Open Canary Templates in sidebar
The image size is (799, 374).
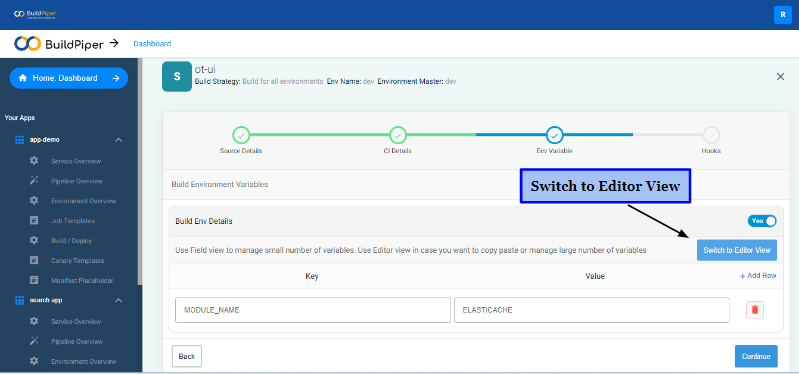click(77, 260)
